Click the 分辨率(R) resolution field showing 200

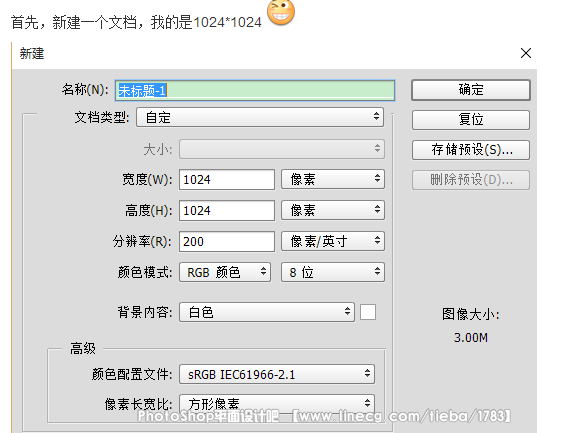pos(227,242)
